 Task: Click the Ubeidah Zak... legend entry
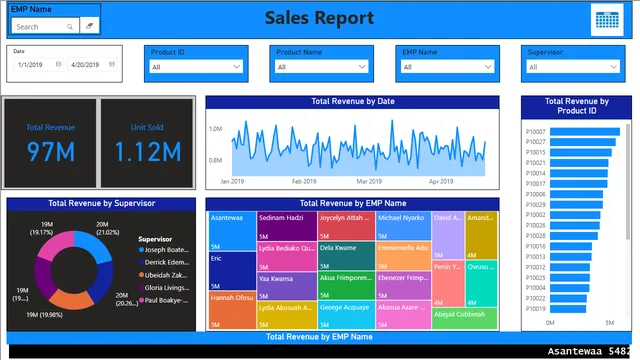coord(163,275)
